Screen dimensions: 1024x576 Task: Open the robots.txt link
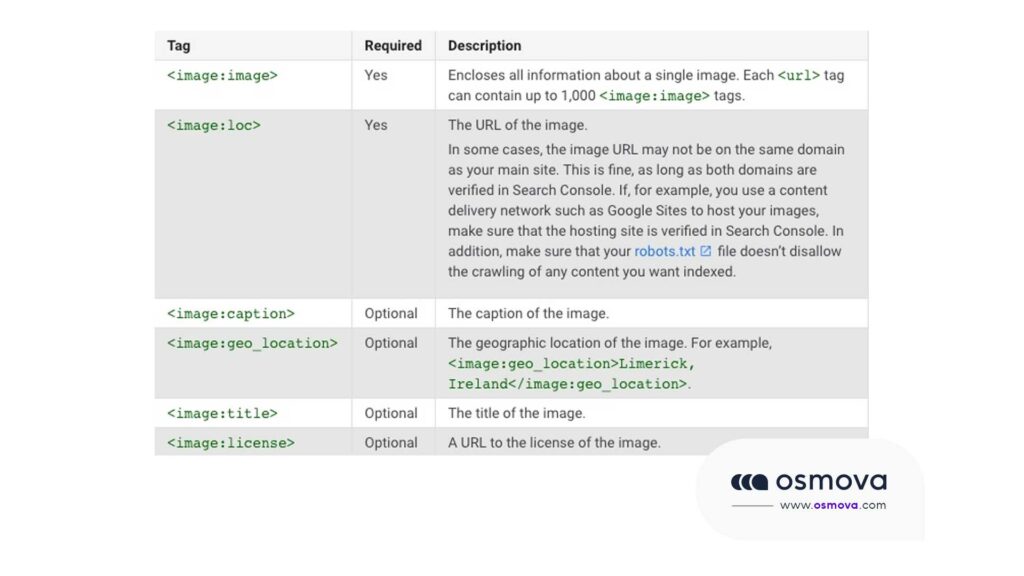pos(664,251)
